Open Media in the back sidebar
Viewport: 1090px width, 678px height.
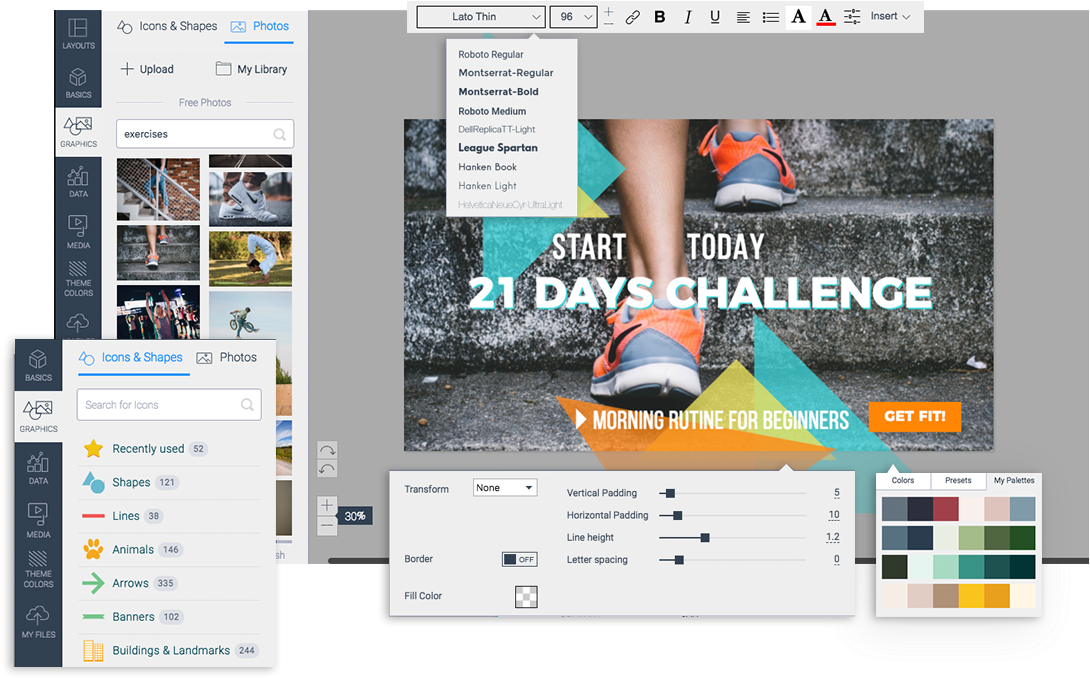click(78, 232)
